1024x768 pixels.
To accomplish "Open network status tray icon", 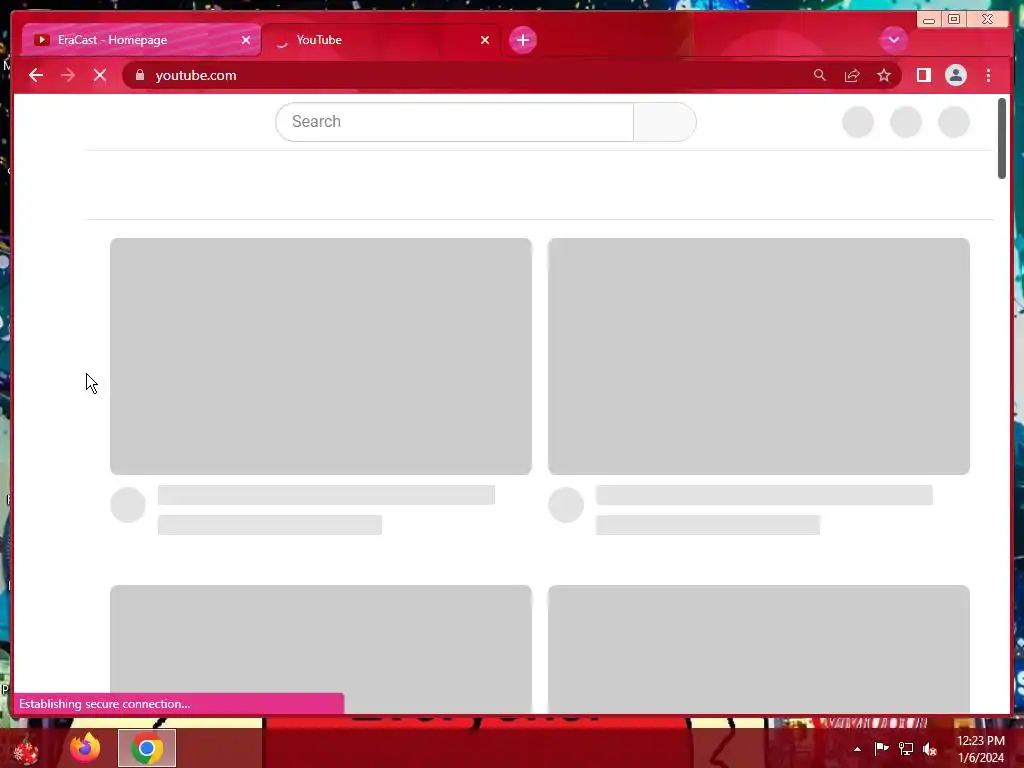I will coord(906,749).
